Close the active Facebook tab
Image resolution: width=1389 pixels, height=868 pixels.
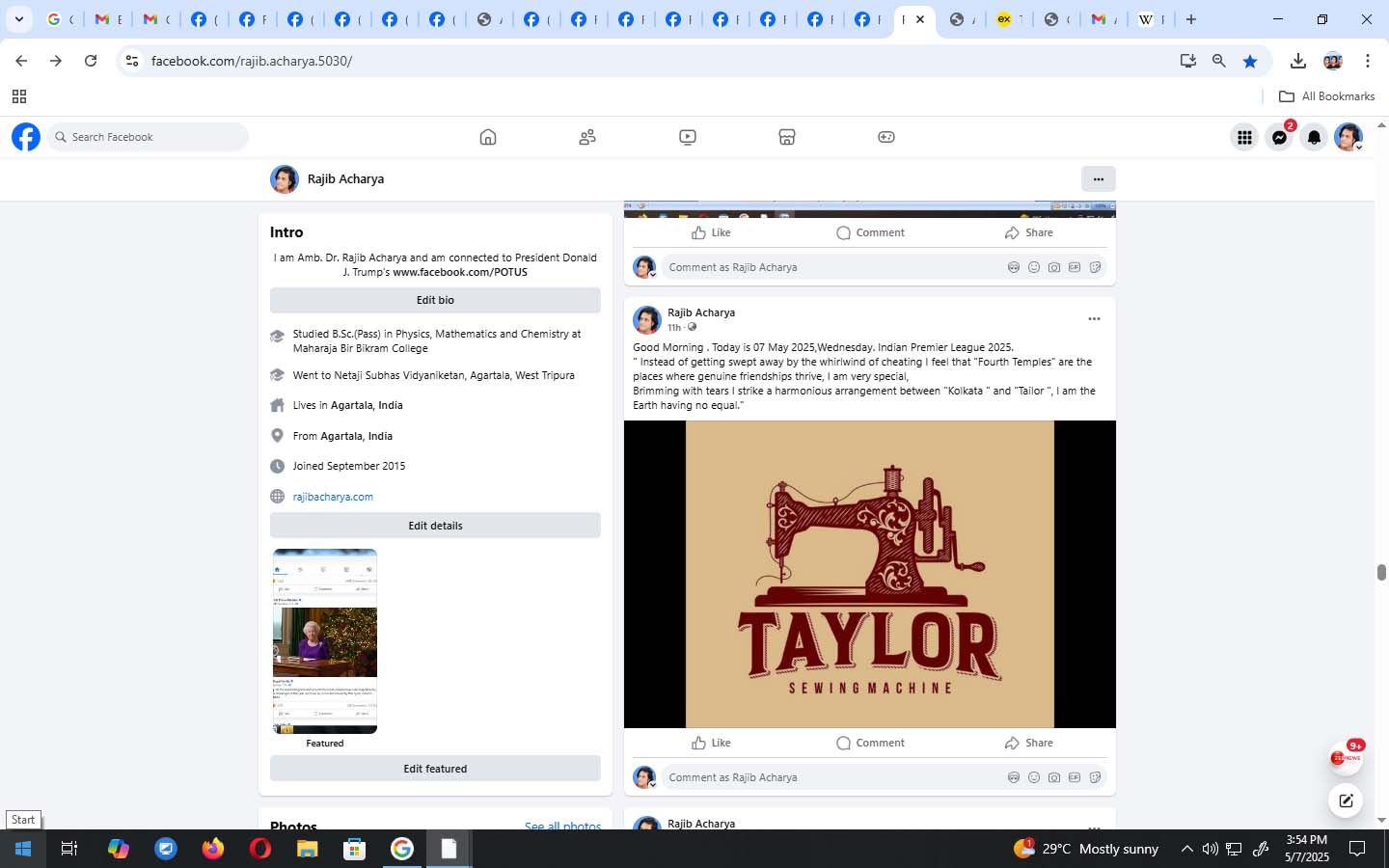(920, 19)
